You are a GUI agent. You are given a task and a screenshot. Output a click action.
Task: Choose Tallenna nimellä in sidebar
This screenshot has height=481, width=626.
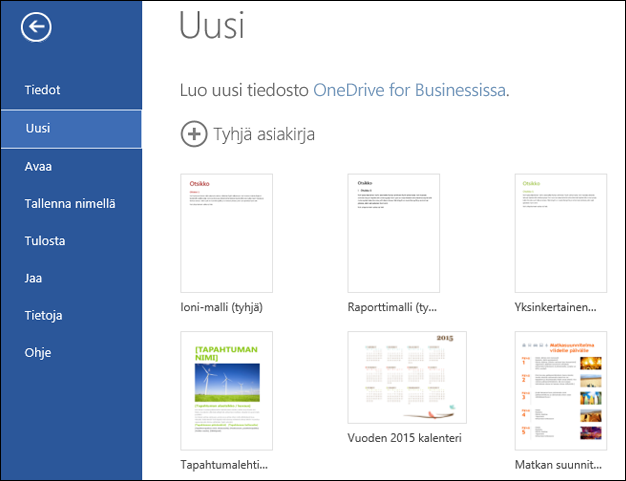71,204
